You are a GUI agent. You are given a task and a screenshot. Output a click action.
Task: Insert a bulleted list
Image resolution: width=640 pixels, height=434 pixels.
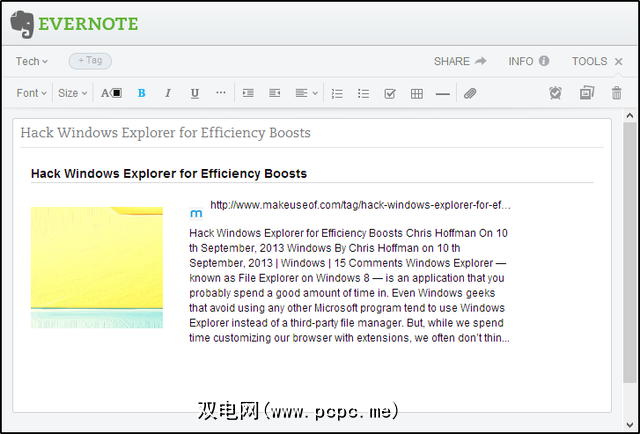[x=363, y=94]
